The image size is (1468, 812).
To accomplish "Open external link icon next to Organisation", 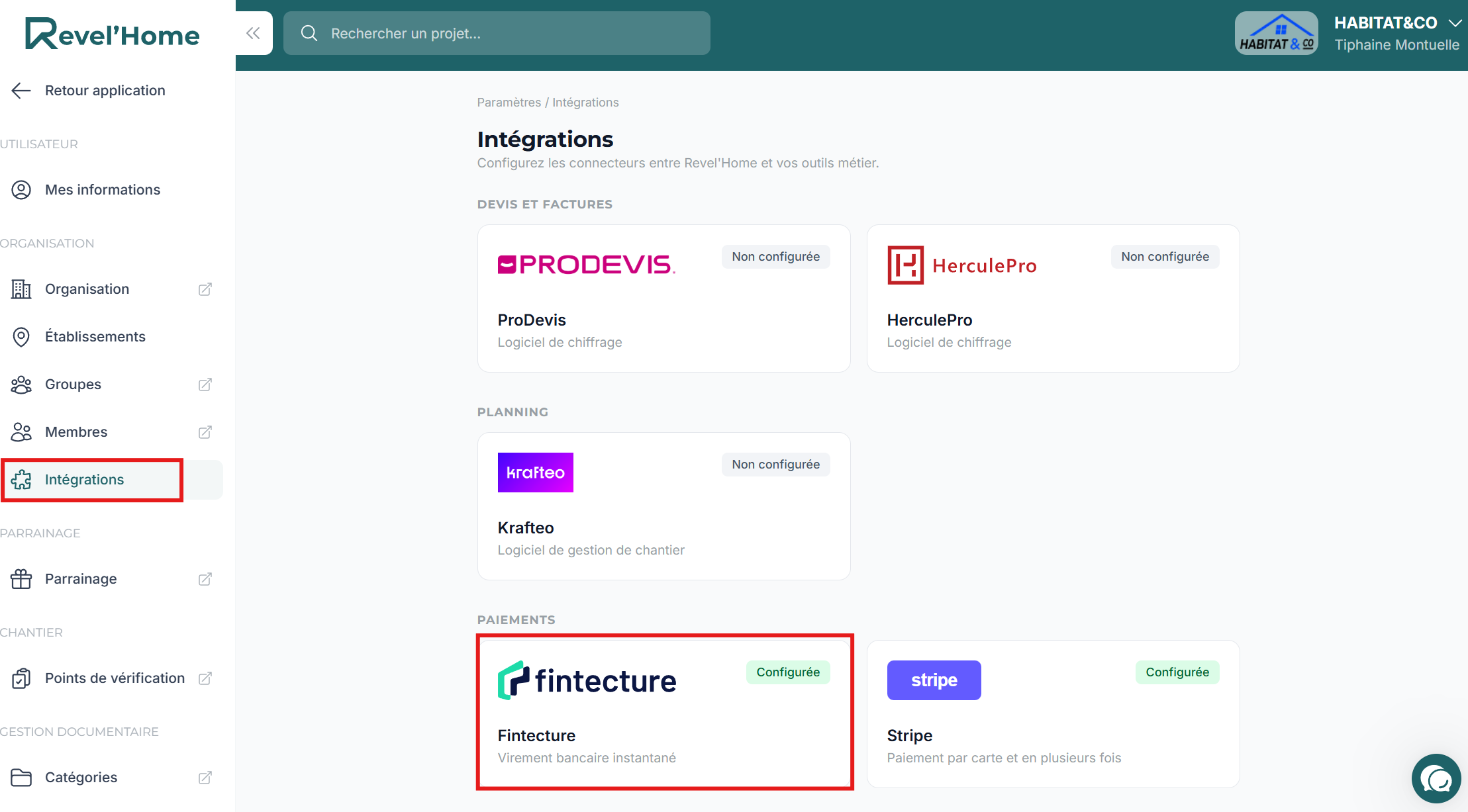I will click(205, 289).
